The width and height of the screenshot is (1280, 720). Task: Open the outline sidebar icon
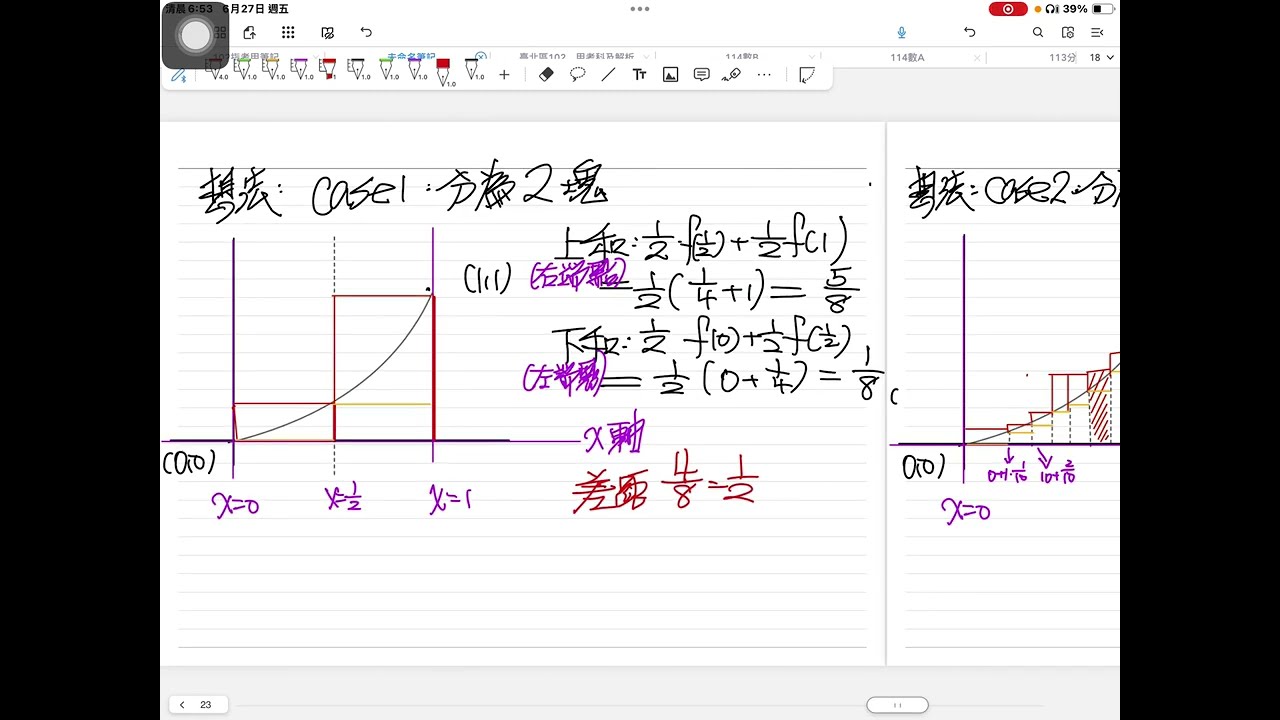(x=1097, y=33)
